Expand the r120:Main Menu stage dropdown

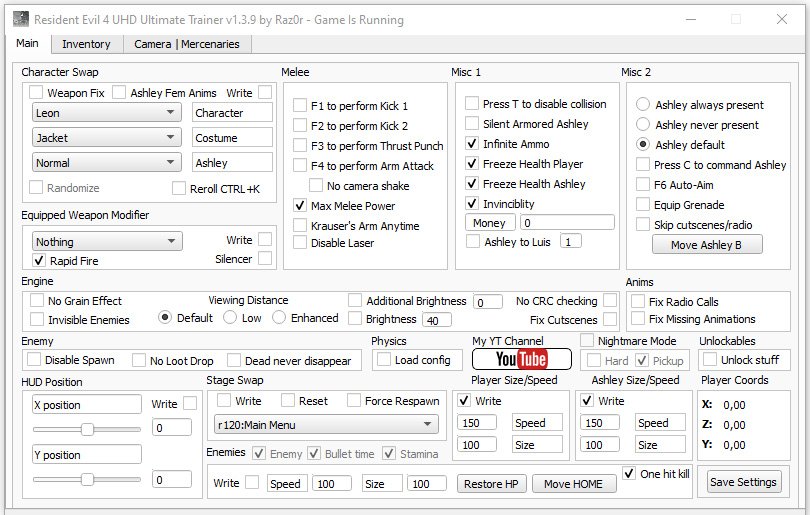click(x=326, y=425)
